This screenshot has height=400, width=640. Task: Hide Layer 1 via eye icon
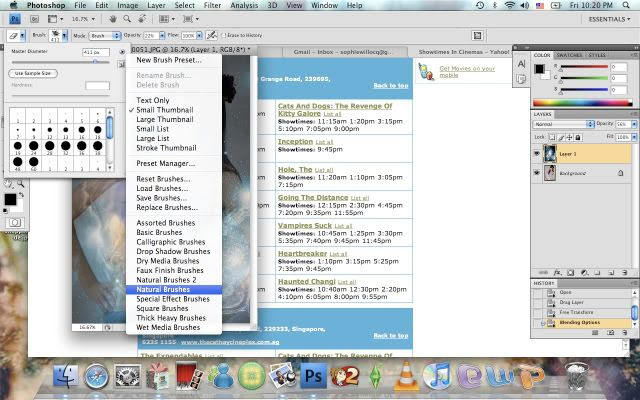click(537, 154)
